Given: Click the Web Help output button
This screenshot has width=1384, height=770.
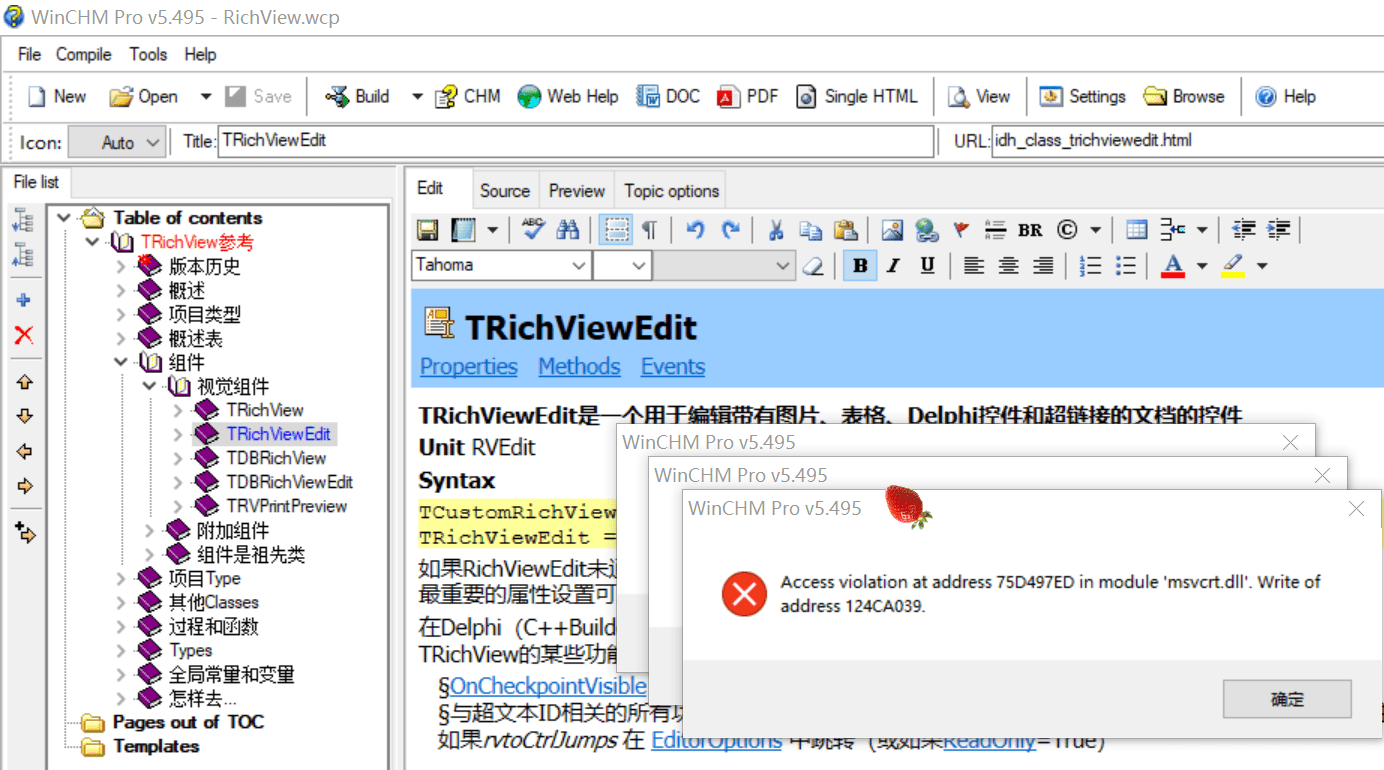Looking at the screenshot, I should coord(568,96).
